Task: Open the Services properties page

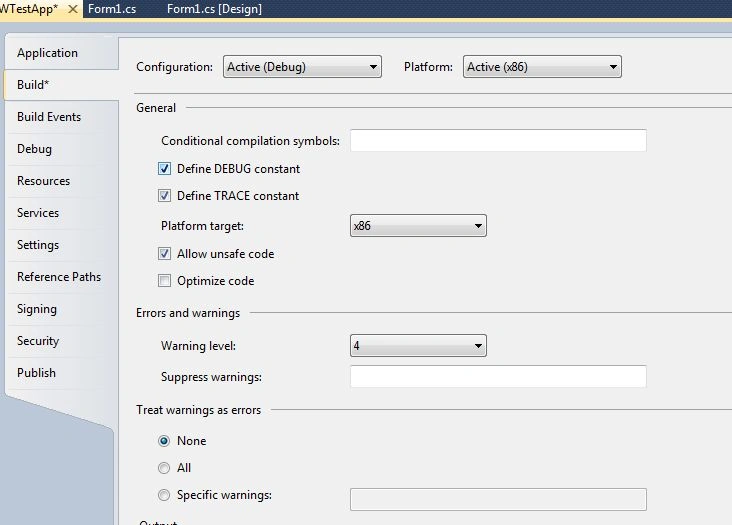Action: [x=38, y=213]
